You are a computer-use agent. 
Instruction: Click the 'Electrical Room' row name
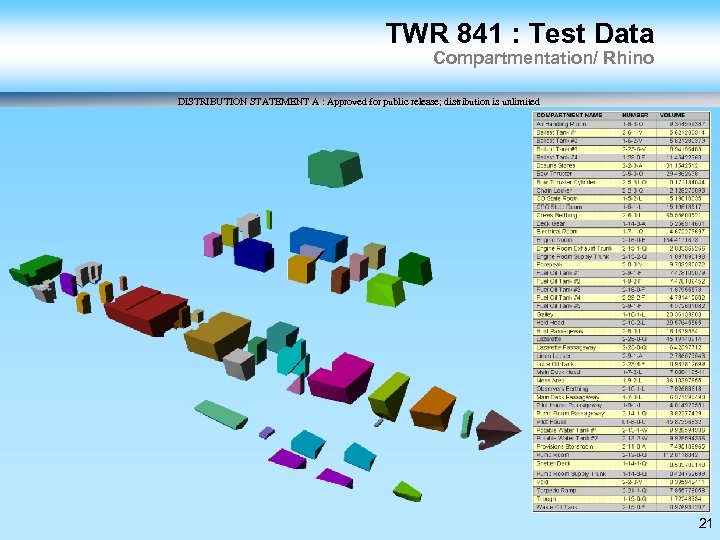coord(557,231)
